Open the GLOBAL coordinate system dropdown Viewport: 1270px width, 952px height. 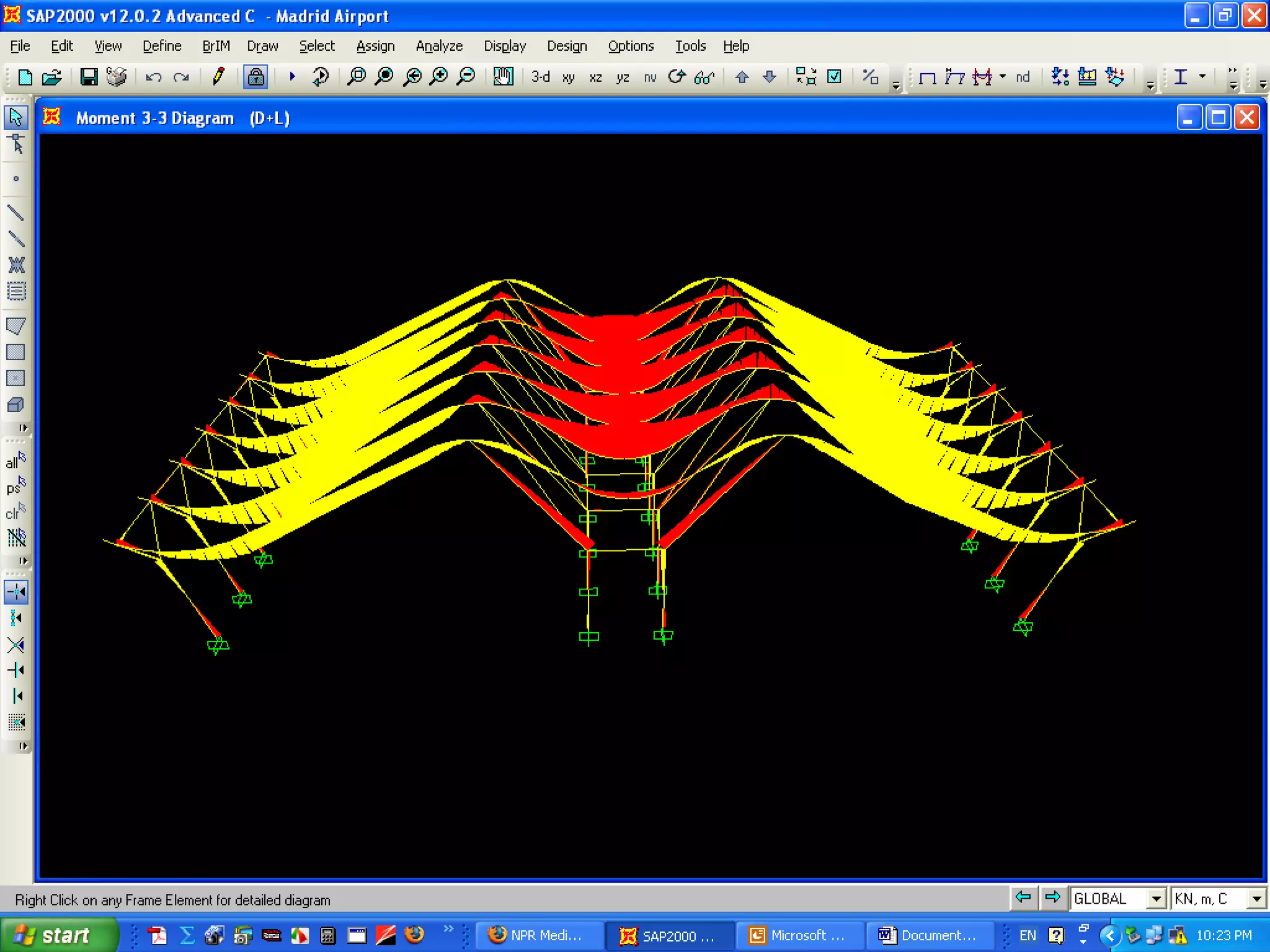[x=1155, y=899]
